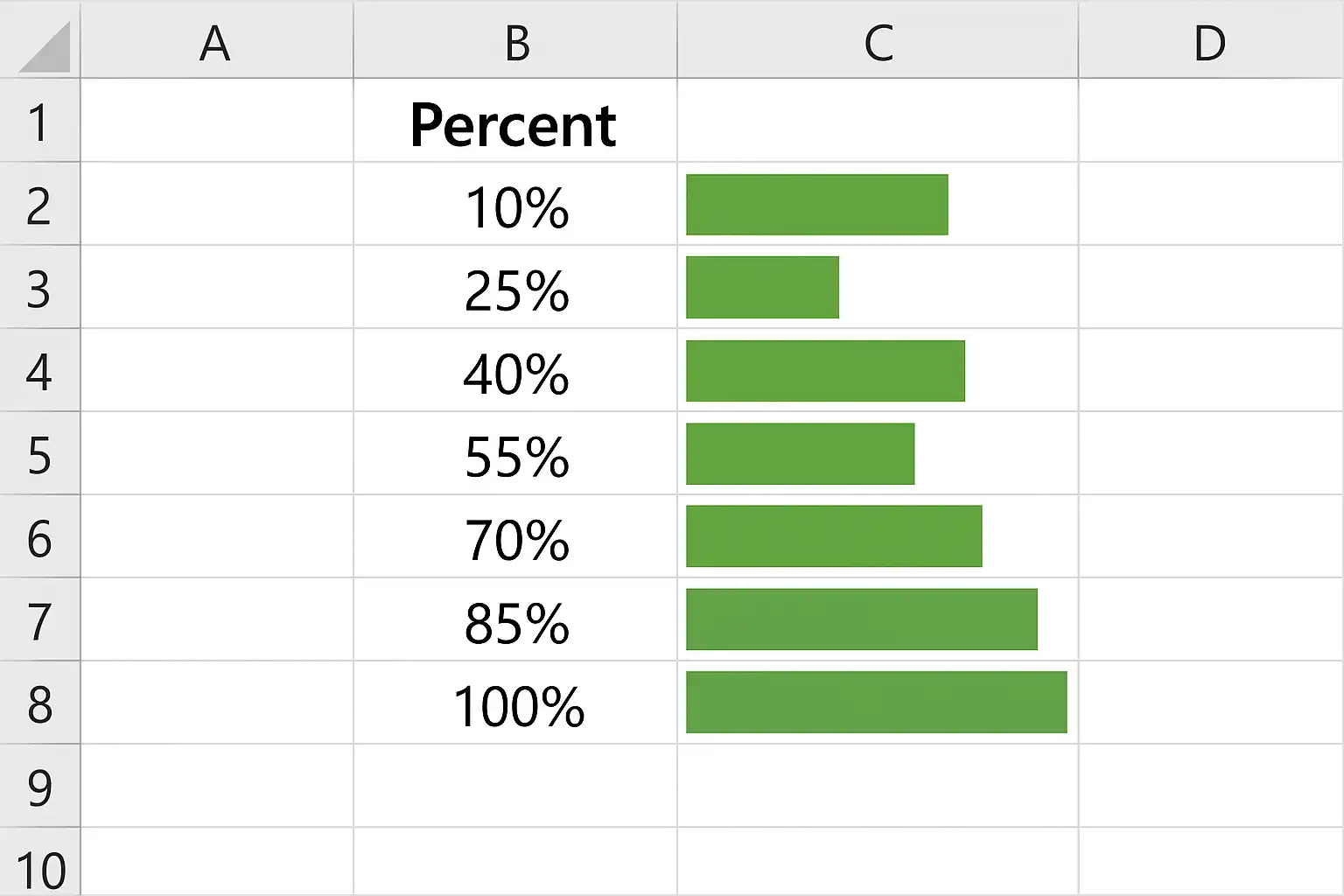Screen dimensions: 1344x896
Task: Select column C header
Action: coord(878,40)
